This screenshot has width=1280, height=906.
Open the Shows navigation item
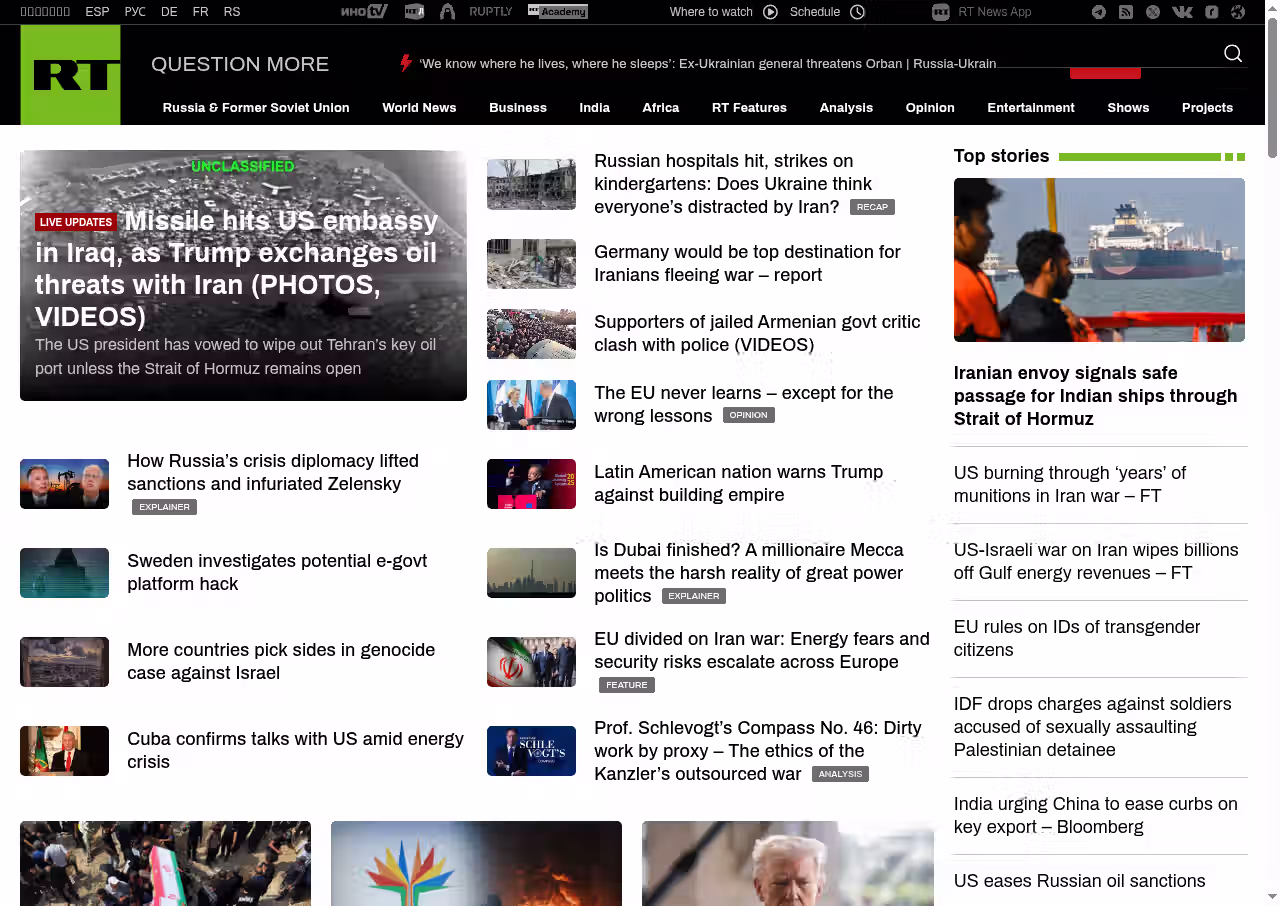pyautogui.click(x=1128, y=108)
